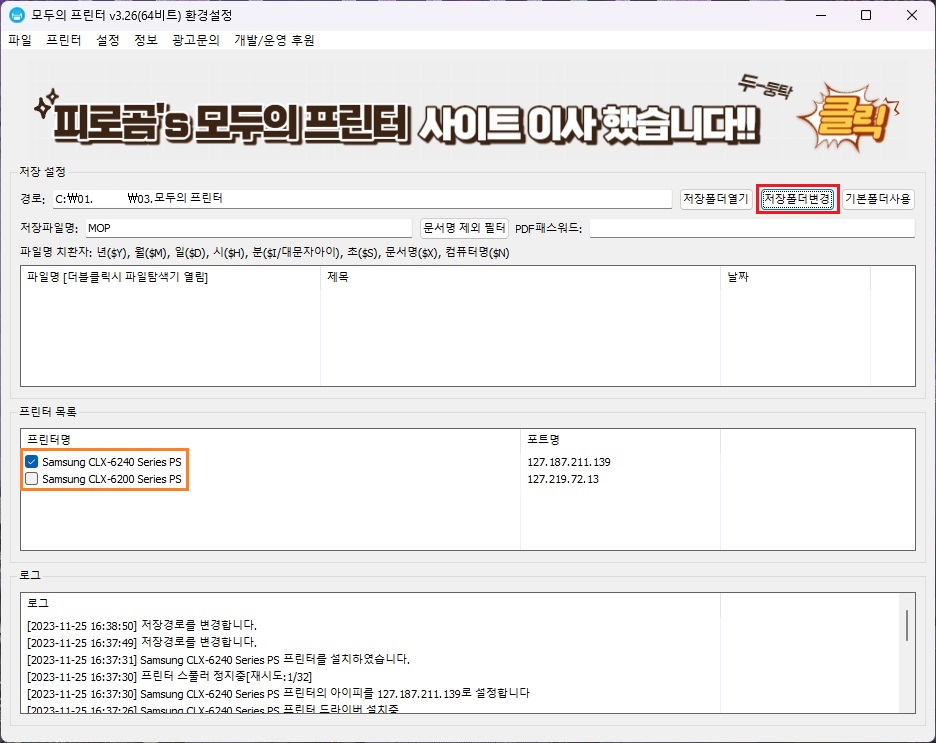This screenshot has width=936, height=743.
Task: Open the 프린터 menu
Action: tap(61, 40)
